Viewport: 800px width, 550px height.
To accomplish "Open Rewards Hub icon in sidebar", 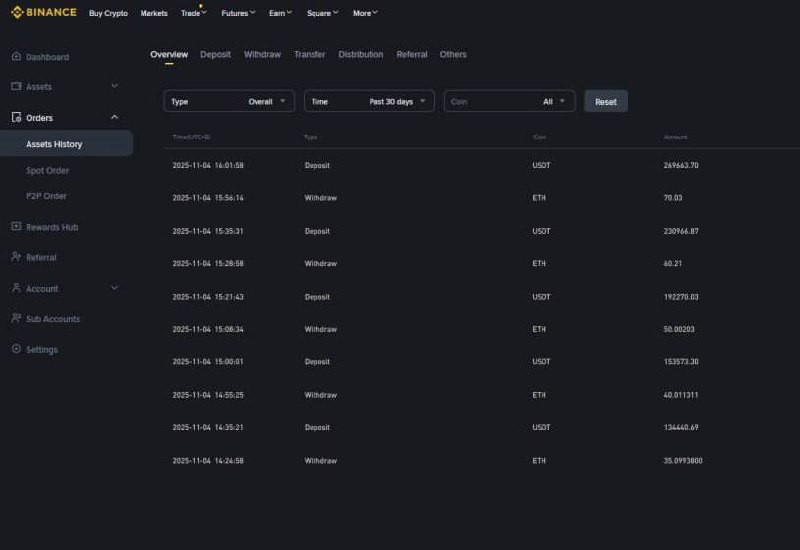I will tap(16, 227).
